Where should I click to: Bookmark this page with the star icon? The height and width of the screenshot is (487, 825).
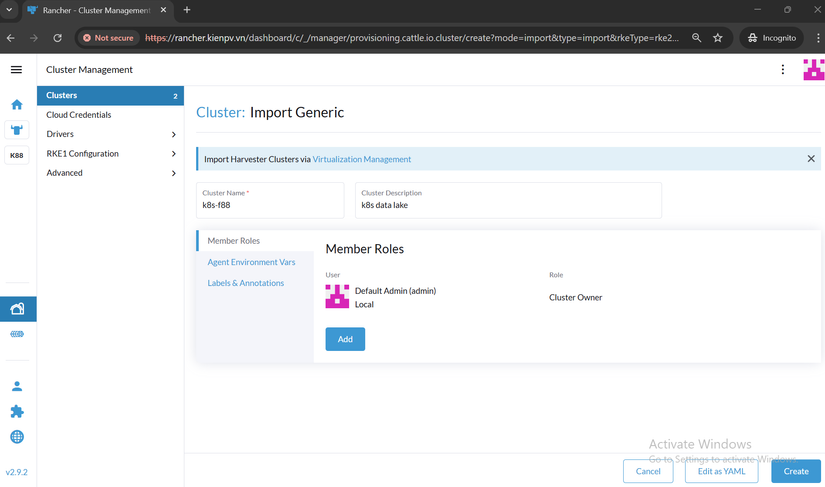[718, 38]
